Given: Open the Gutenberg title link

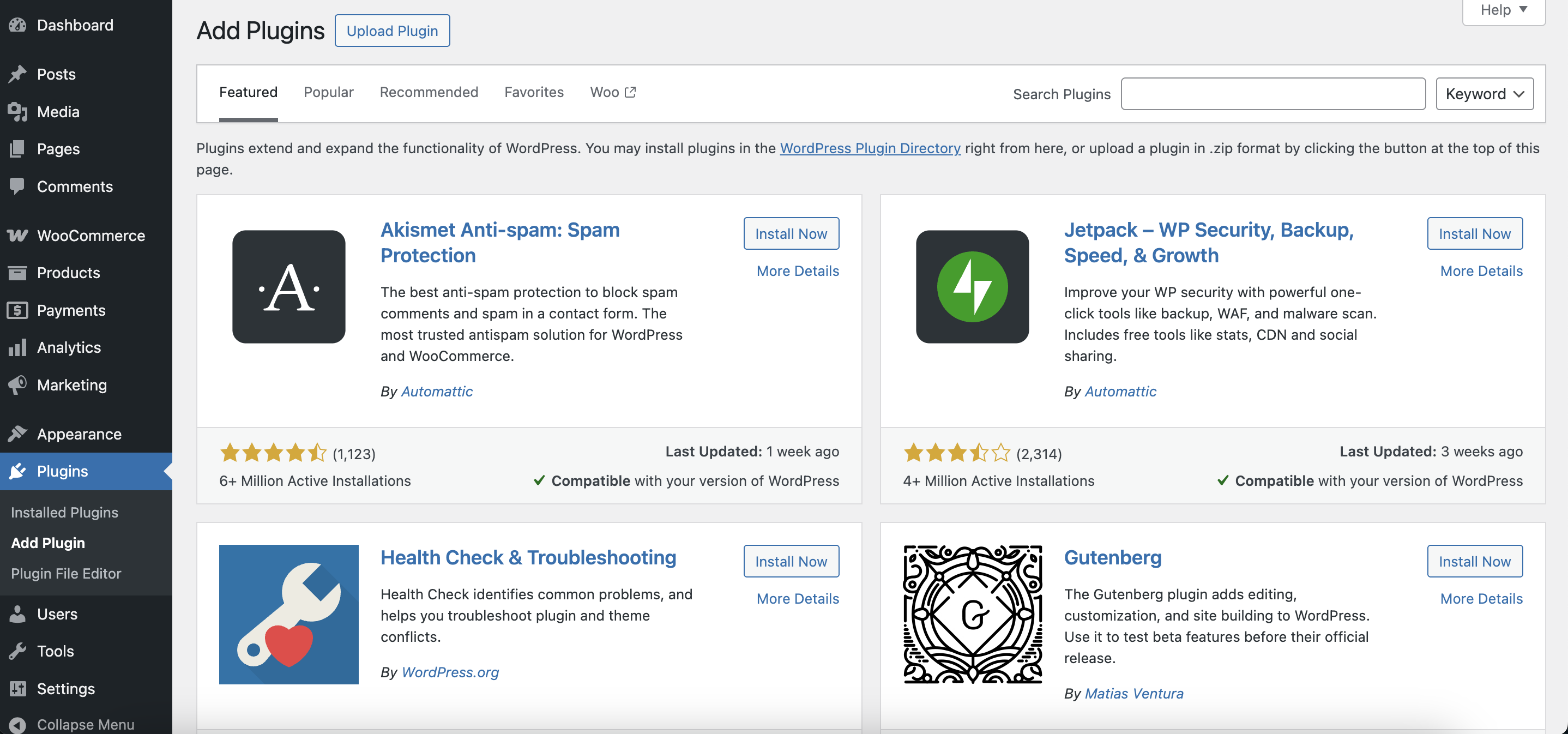Looking at the screenshot, I should click(x=1113, y=557).
